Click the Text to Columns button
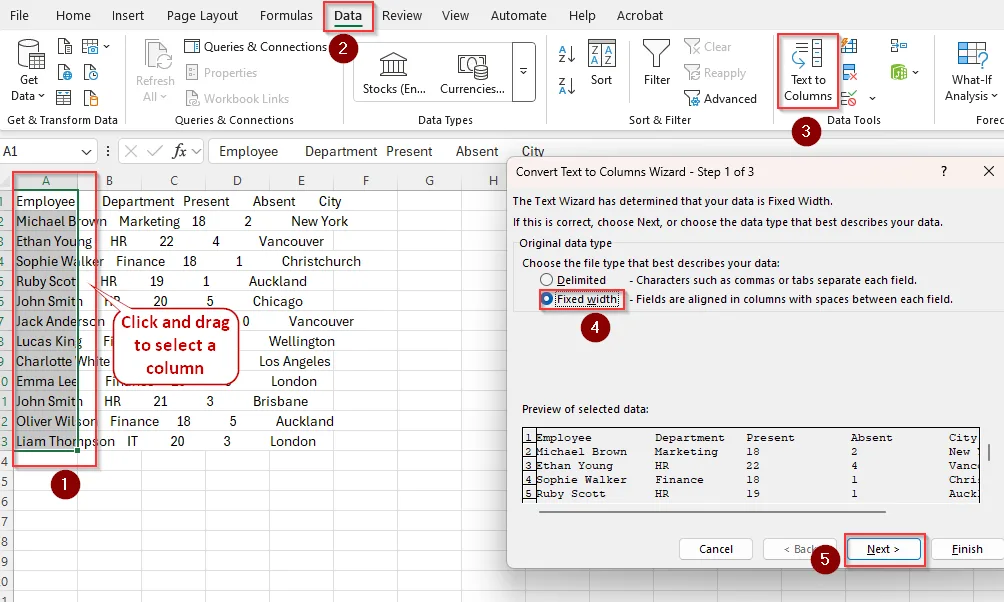Image resolution: width=1004 pixels, height=602 pixels. (808, 70)
